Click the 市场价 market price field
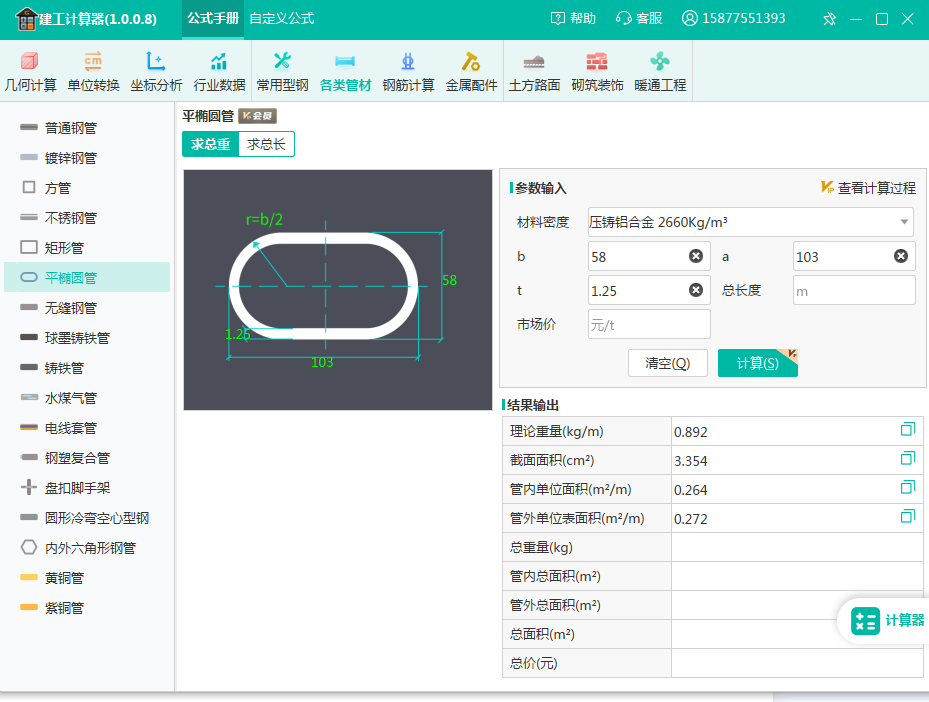The height and width of the screenshot is (702, 929). [649, 324]
